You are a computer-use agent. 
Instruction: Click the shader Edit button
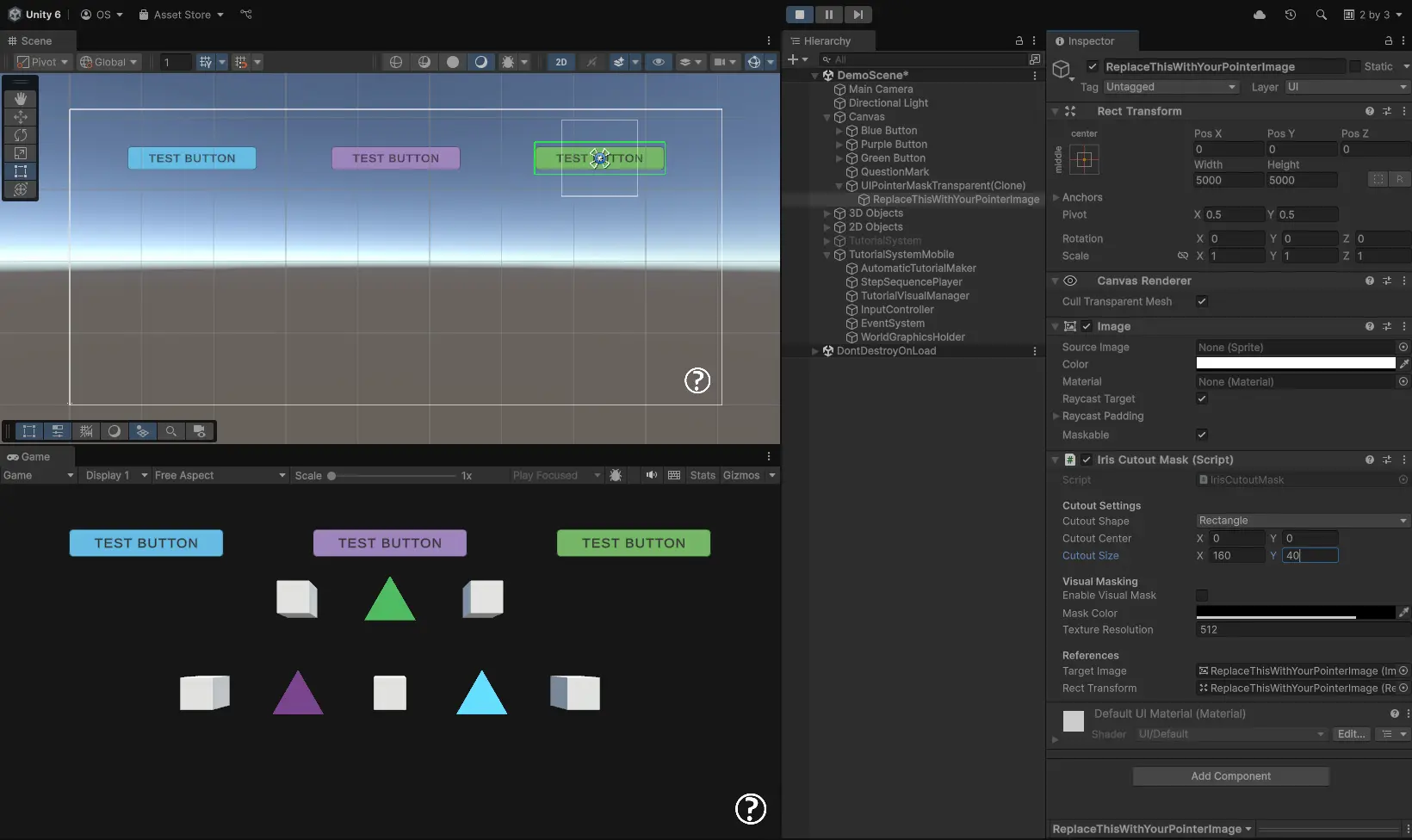1350,734
